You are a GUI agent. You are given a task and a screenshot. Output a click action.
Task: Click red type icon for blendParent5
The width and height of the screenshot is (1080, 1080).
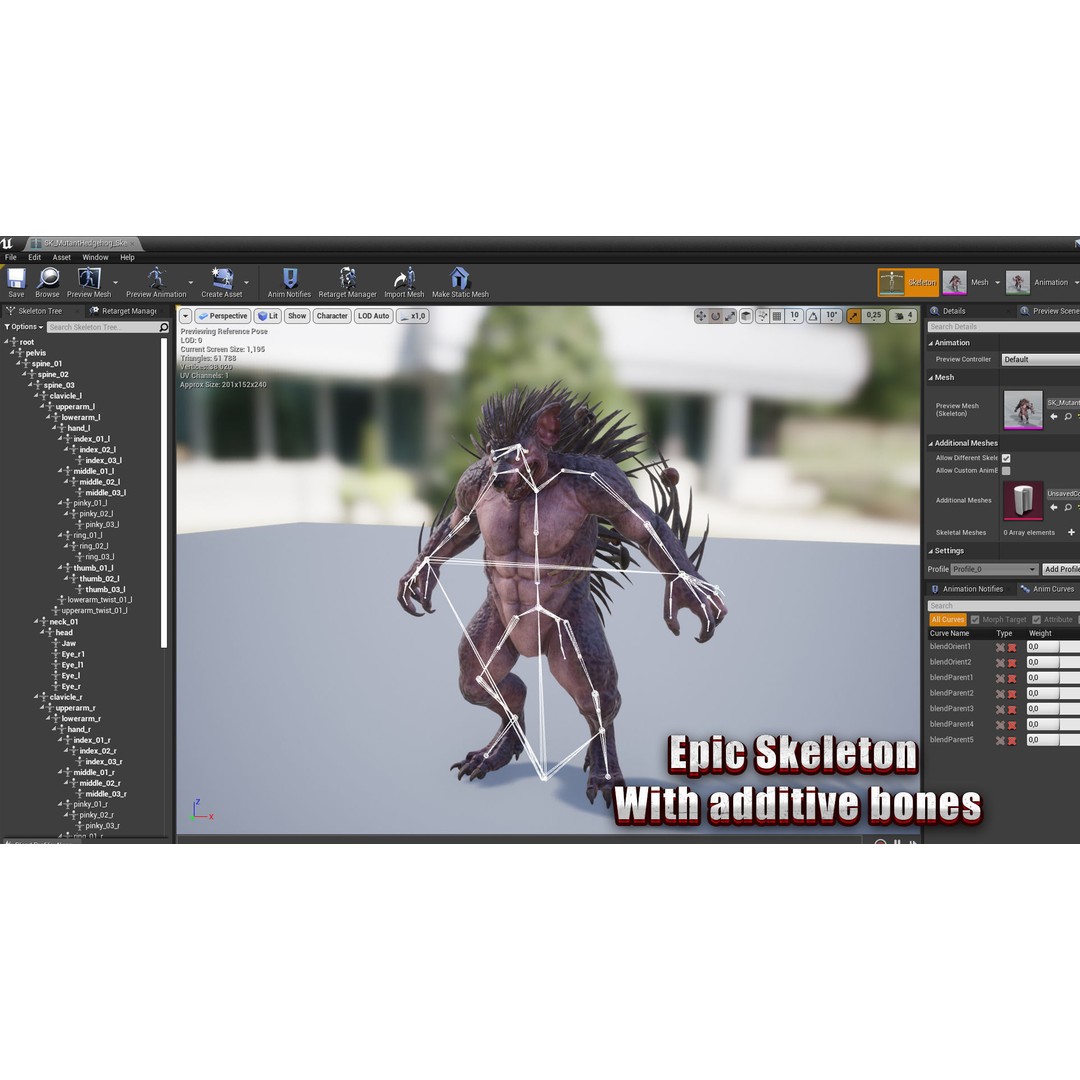click(x=1012, y=741)
